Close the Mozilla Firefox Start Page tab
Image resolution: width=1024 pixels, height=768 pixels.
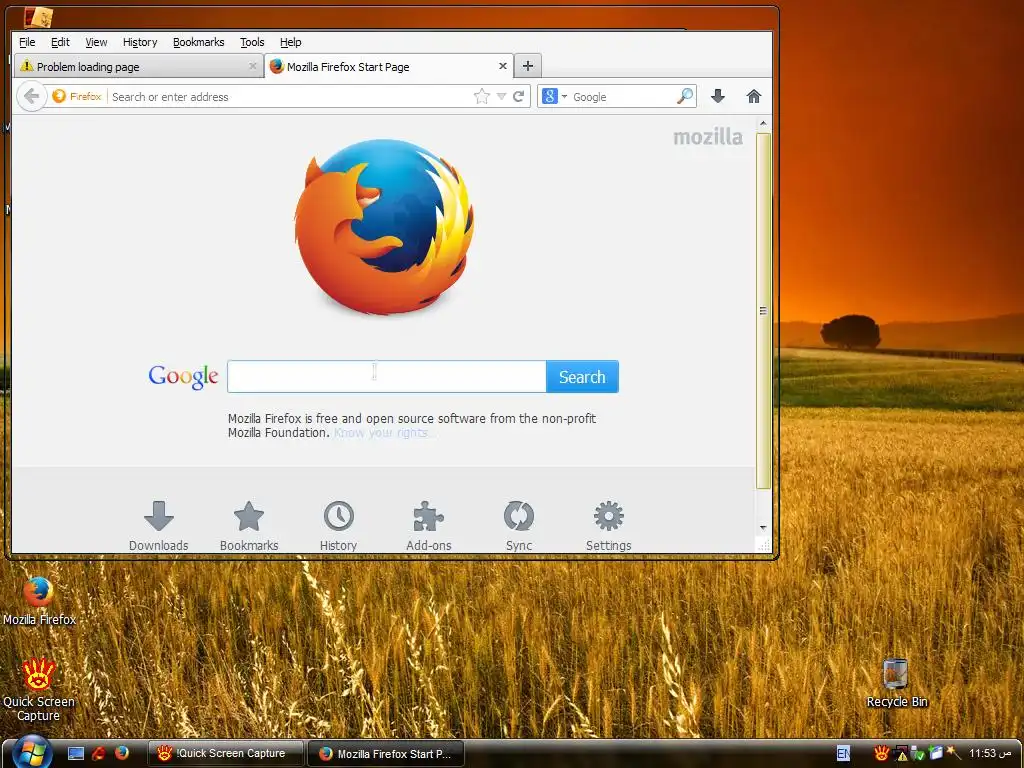[x=503, y=67]
